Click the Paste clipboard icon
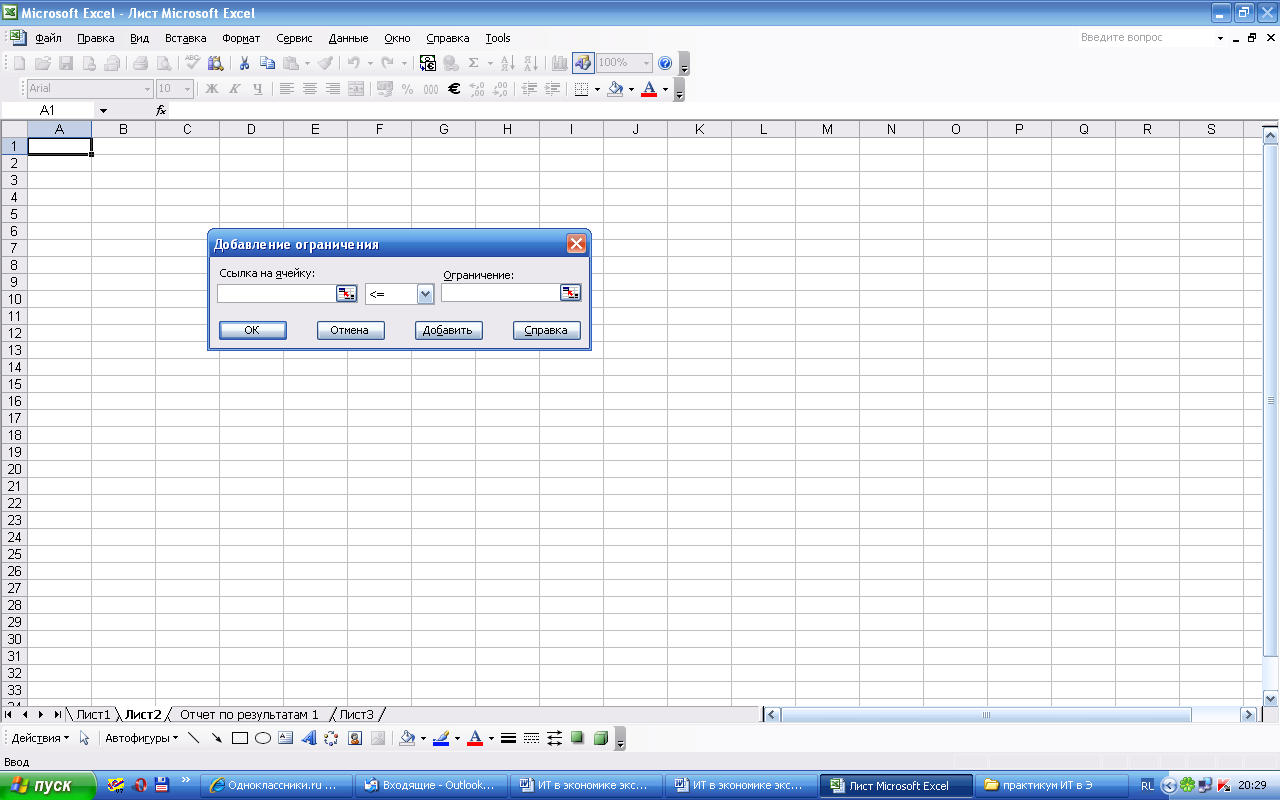The height and width of the screenshot is (800, 1280). [x=290, y=63]
